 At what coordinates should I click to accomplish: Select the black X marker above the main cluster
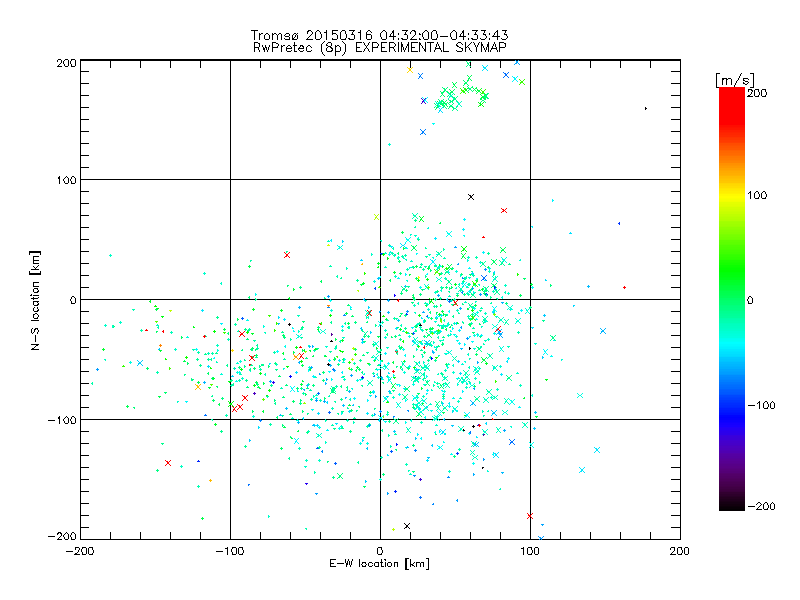pyautogui.click(x=471, y=197)
